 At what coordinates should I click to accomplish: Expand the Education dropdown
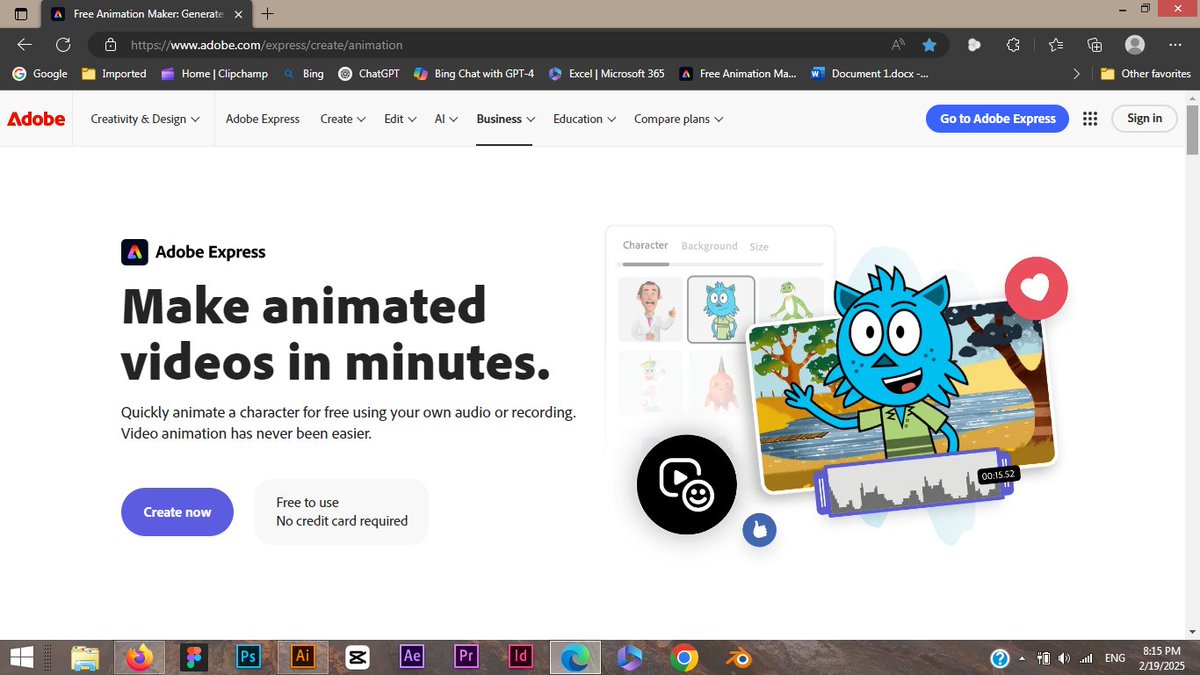pyautogui.click(x=584, y=118)
